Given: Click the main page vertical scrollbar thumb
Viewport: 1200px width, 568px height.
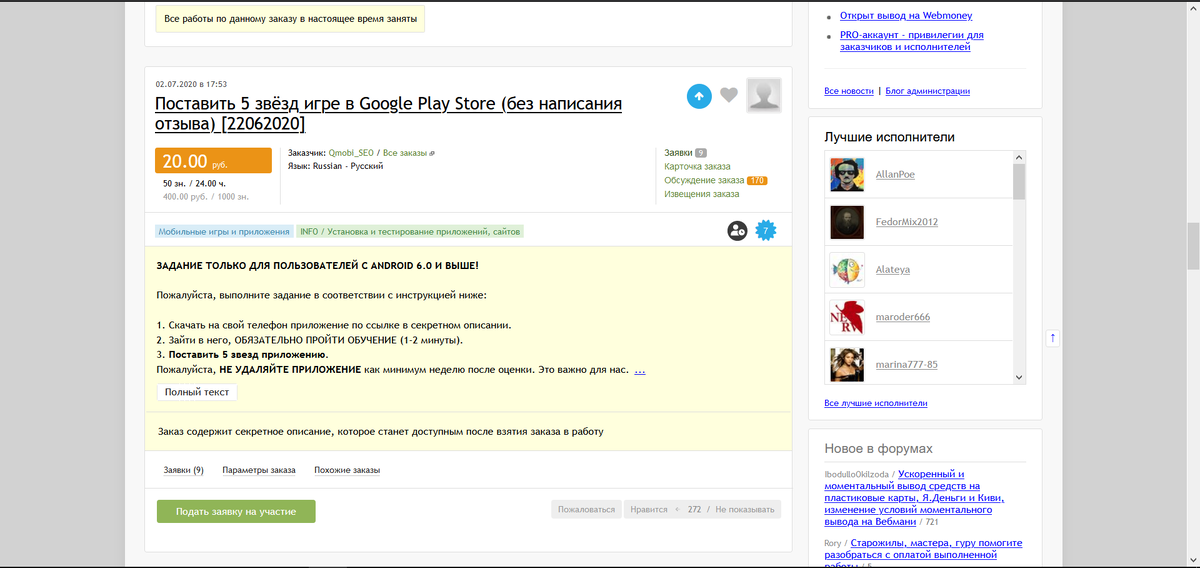Looking at the screenshot, I should click(x=1192, y=246).
